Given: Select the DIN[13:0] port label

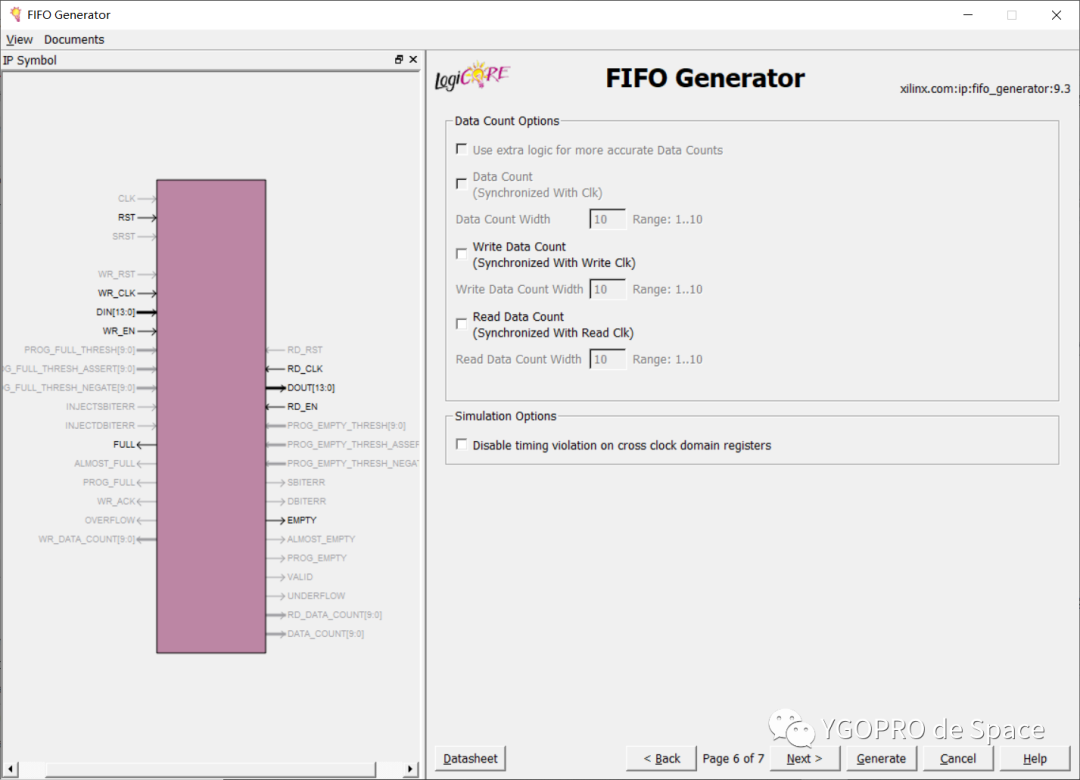Looking at the screenshot, I should click(x=116, y=312).
